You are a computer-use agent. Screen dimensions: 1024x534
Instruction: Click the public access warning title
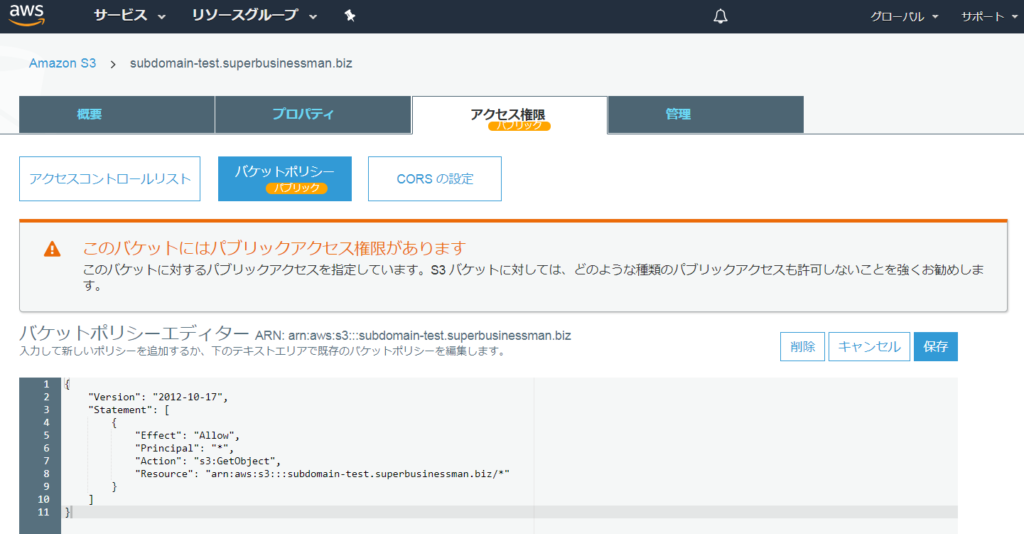click(x=274, y=248)
